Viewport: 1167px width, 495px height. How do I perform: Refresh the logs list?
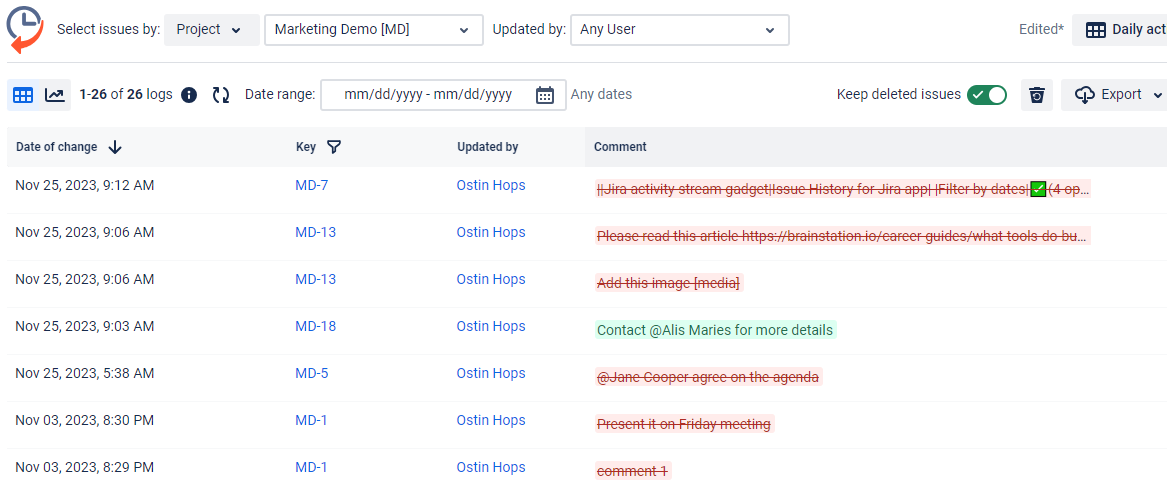[221, 95]
